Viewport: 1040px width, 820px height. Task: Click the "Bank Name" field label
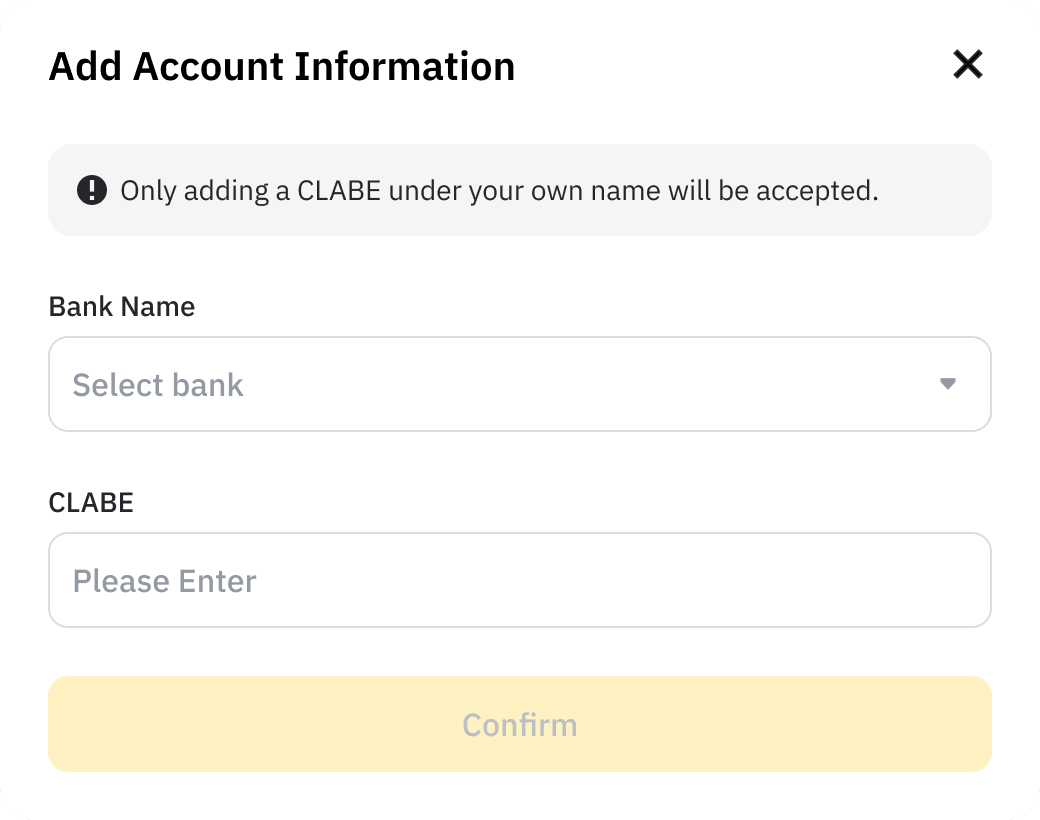(122, 306)
